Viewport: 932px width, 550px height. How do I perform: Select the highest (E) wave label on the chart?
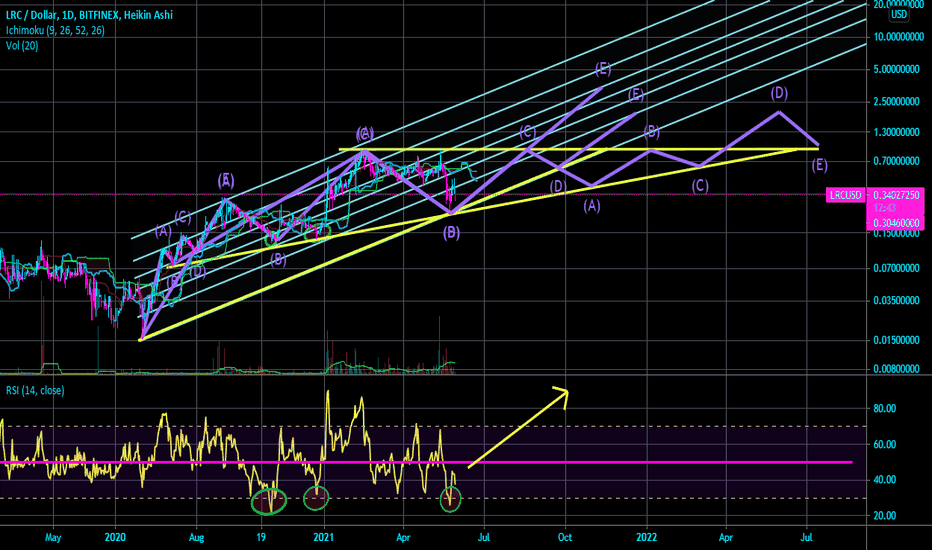click(x=603, y=69)
